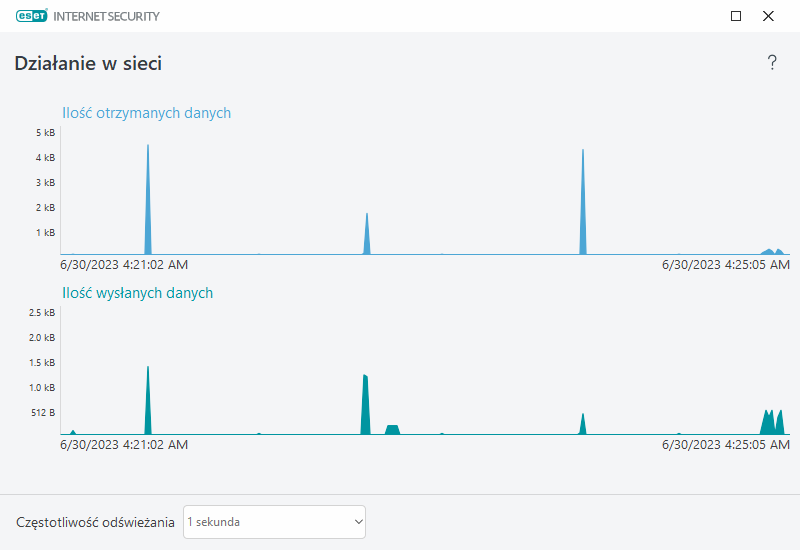Click start timestamp under received data graph
This screenshot has width=800, height=550.
pyautogui.click(x=124, y=265)
